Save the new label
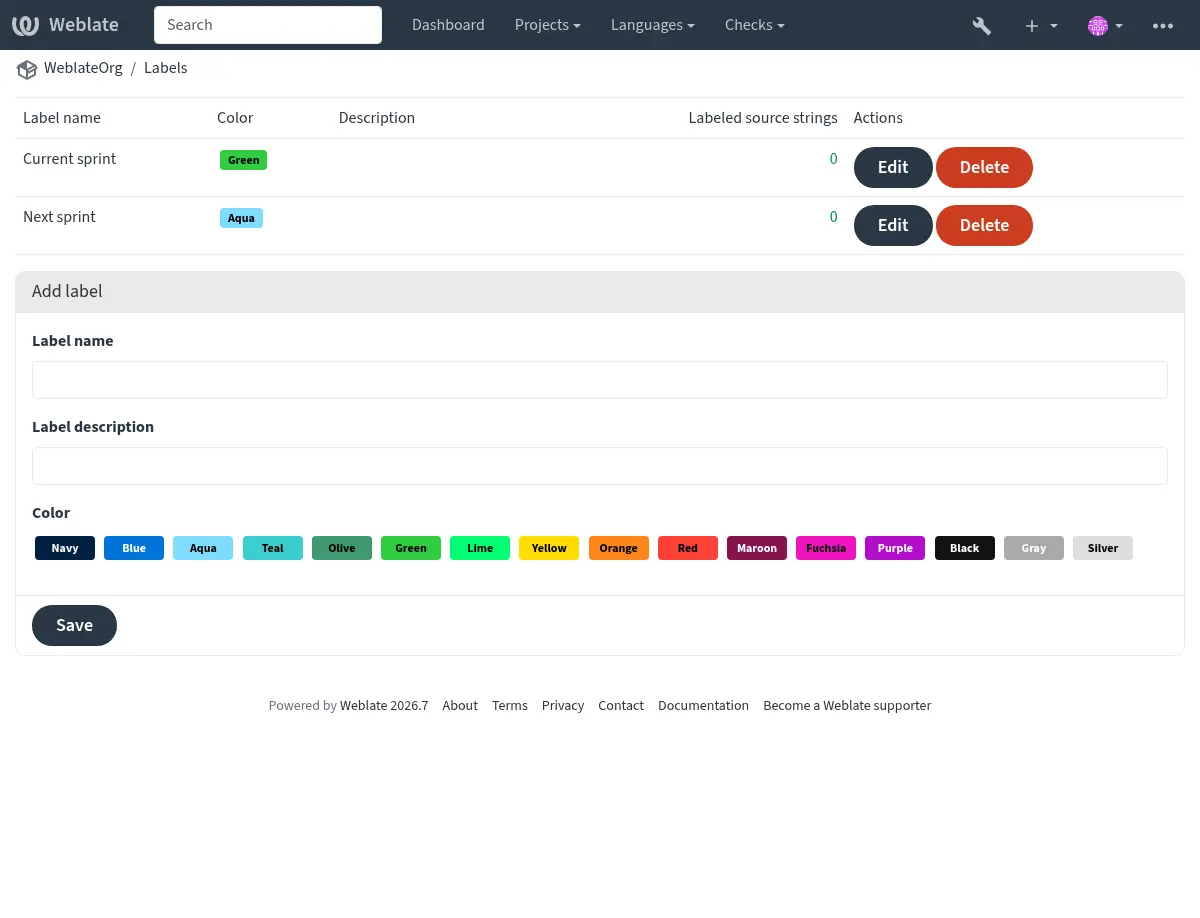 pos(74,625)
